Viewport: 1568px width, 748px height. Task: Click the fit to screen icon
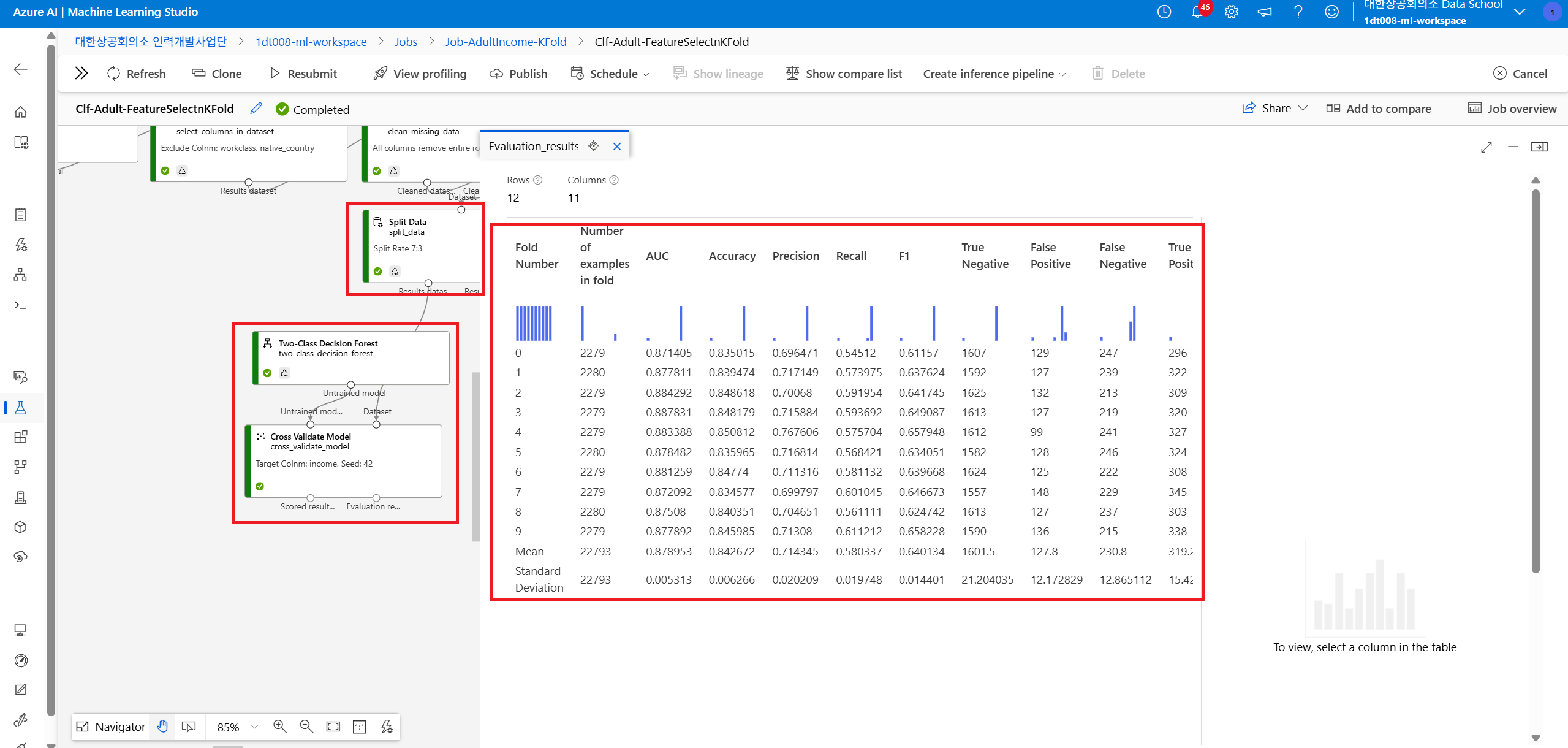[333, 727]
